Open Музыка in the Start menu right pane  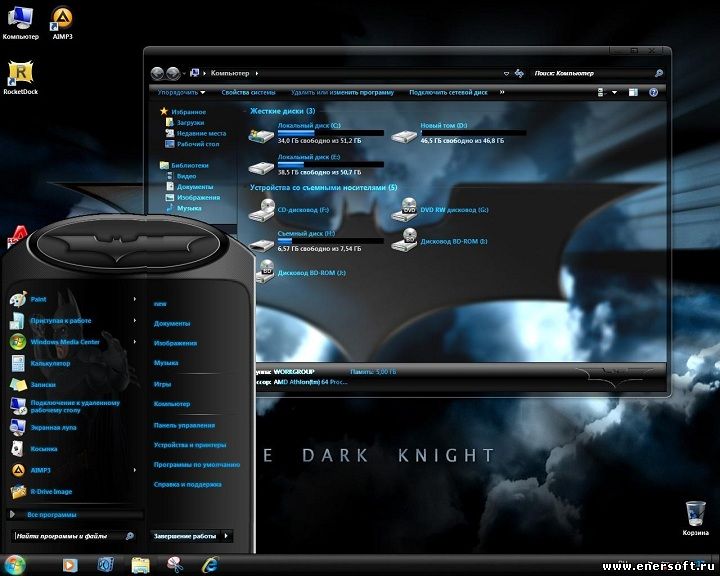click(x=166, y=363)
